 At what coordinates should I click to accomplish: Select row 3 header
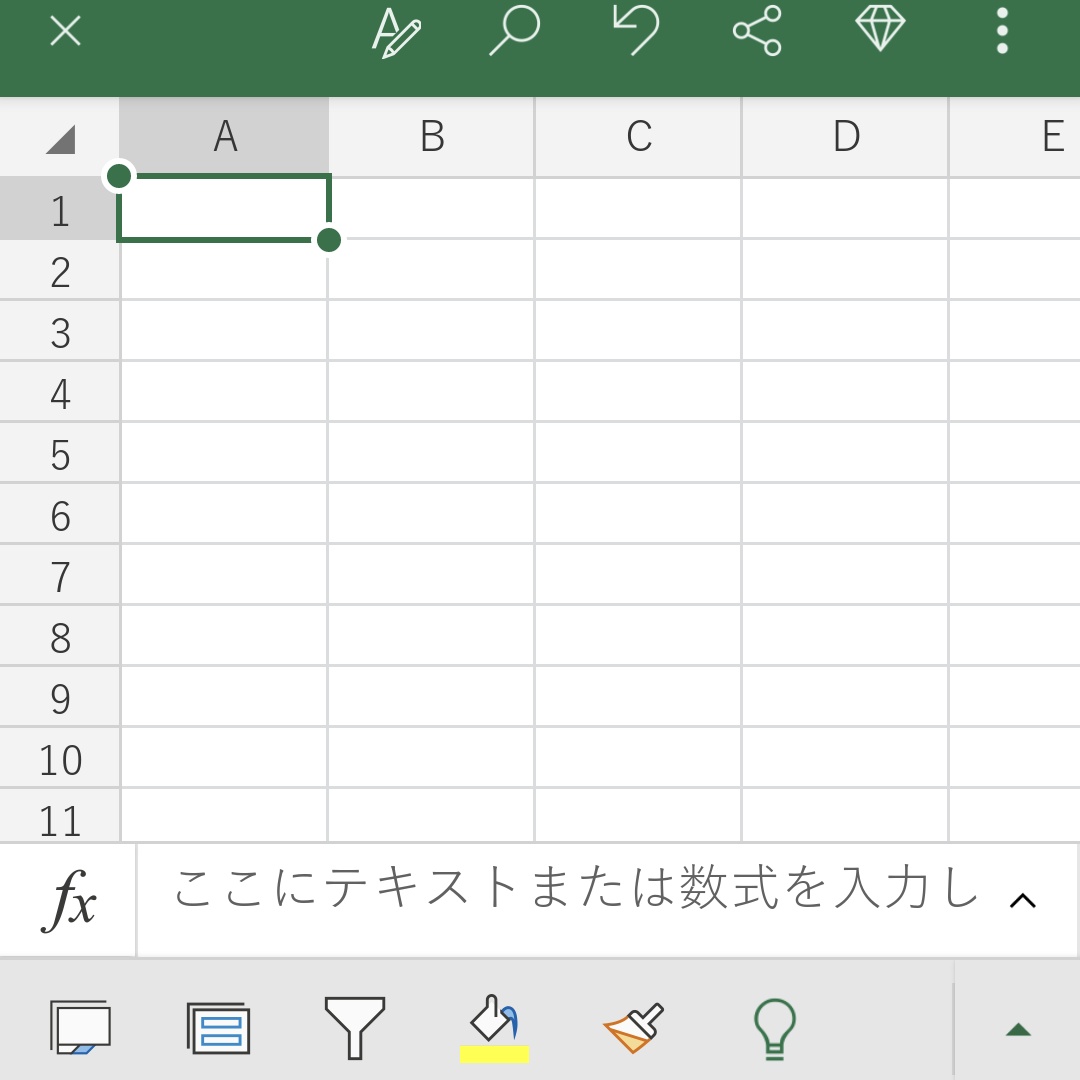pyautogui.click(x=59, y=331)
